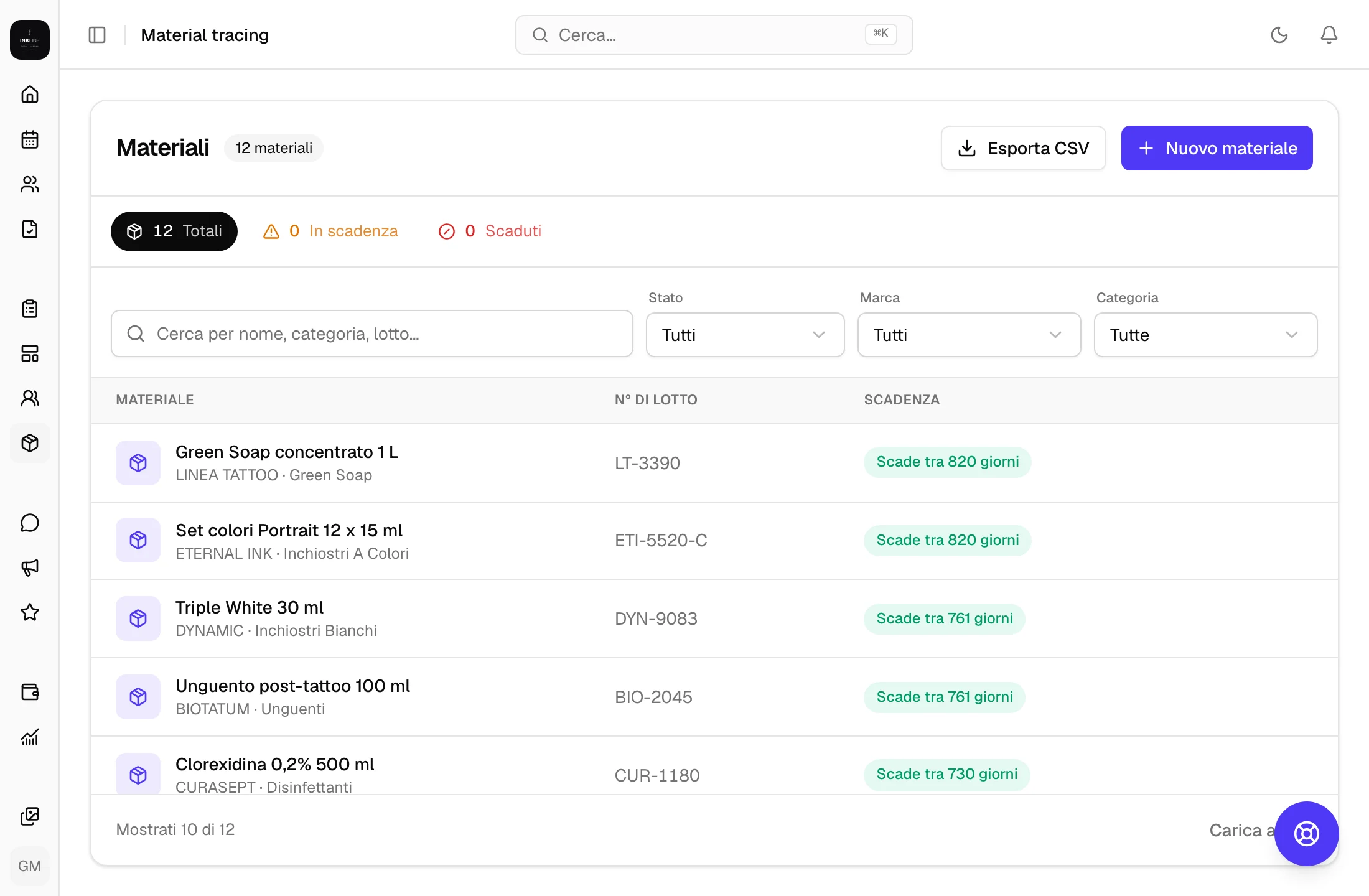
Task: Open the document checkmark icon in sidebar
Action: coord(30,229)
